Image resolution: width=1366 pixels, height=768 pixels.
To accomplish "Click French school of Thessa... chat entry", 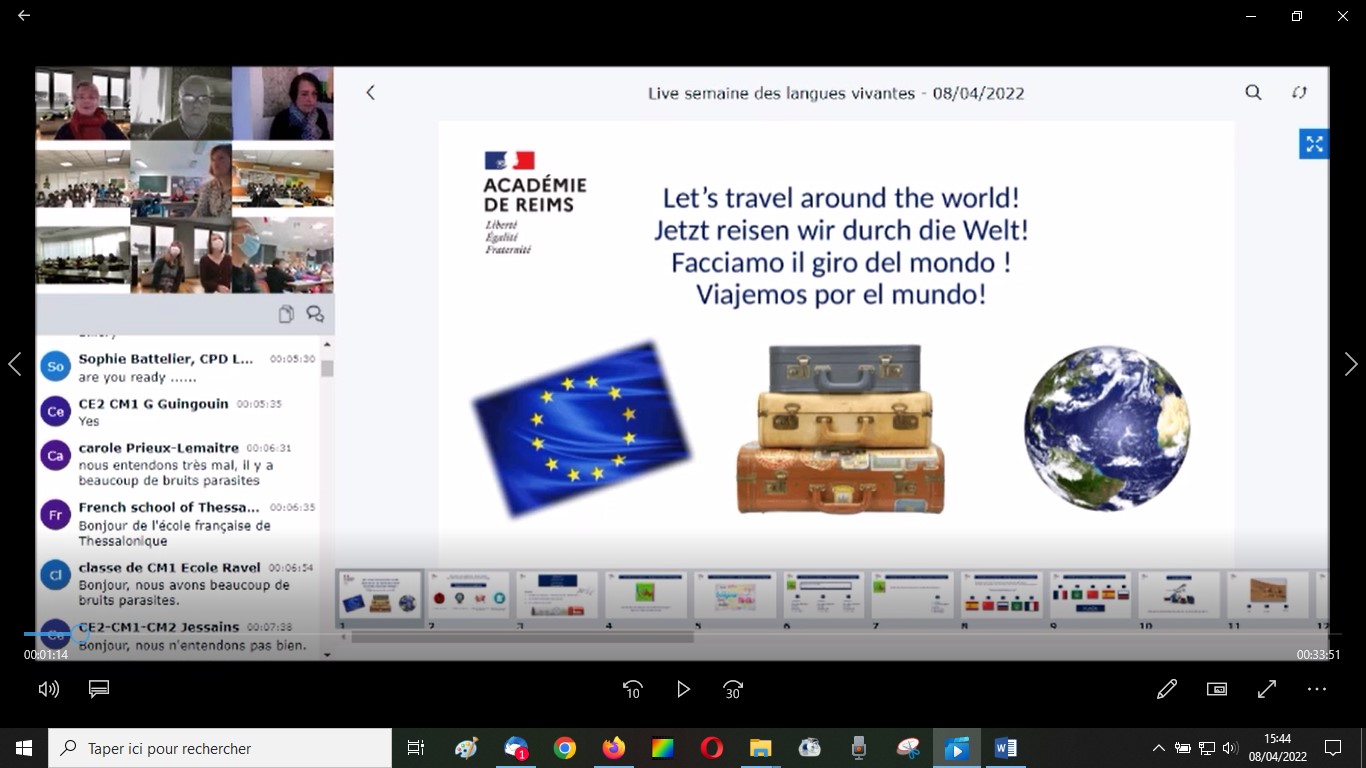I will pyautogui.click(x=177, y=524).
